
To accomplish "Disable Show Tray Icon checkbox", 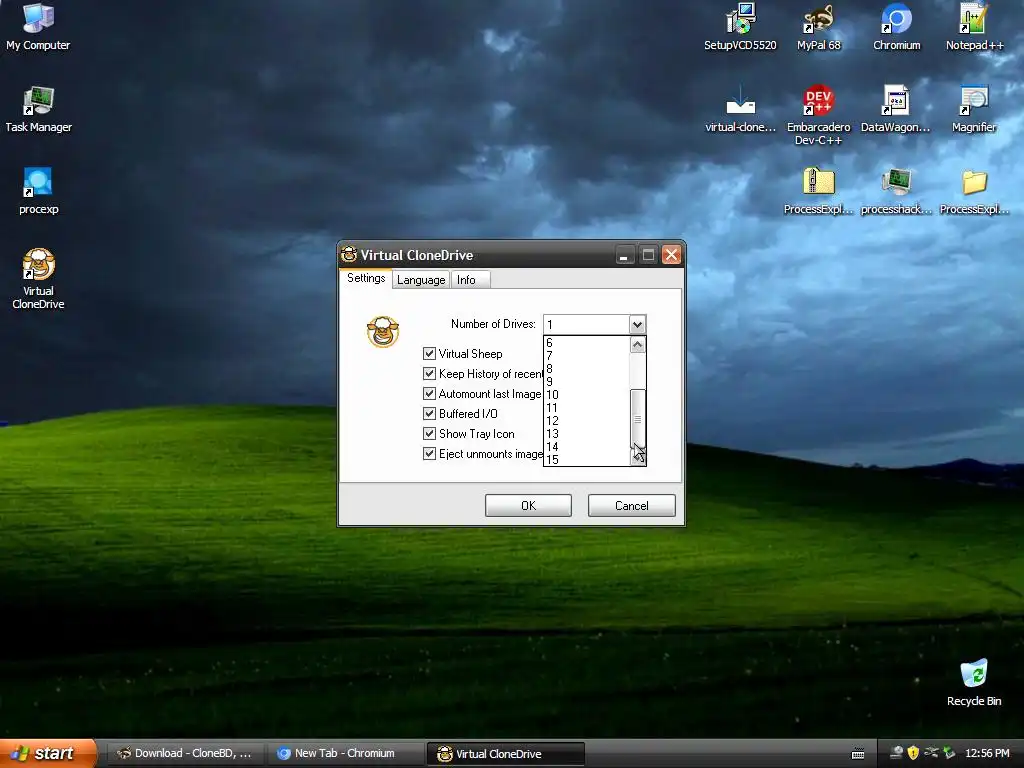I will click(x=429, y=434).
